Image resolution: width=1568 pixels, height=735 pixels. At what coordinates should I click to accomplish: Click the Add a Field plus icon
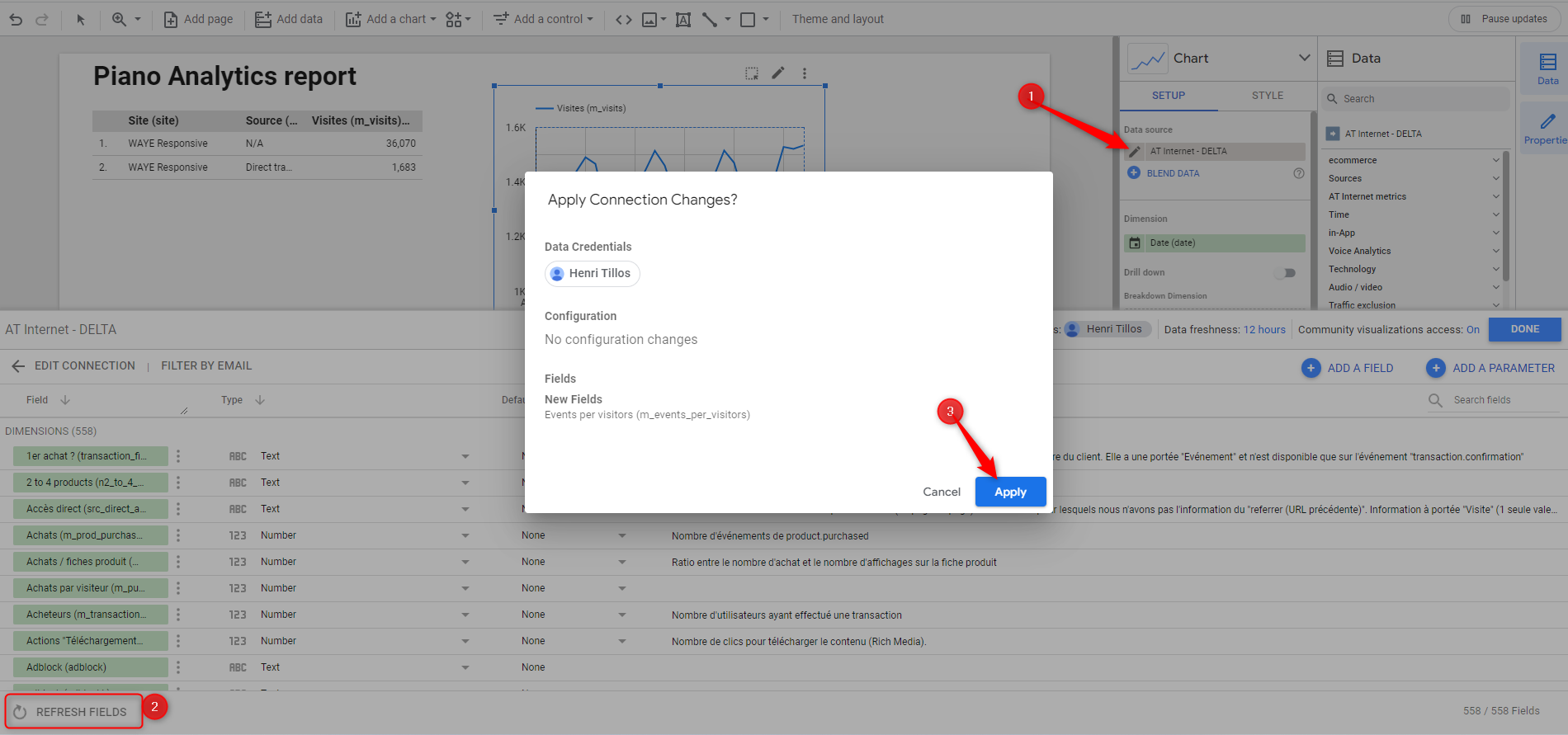point(1311,368)
